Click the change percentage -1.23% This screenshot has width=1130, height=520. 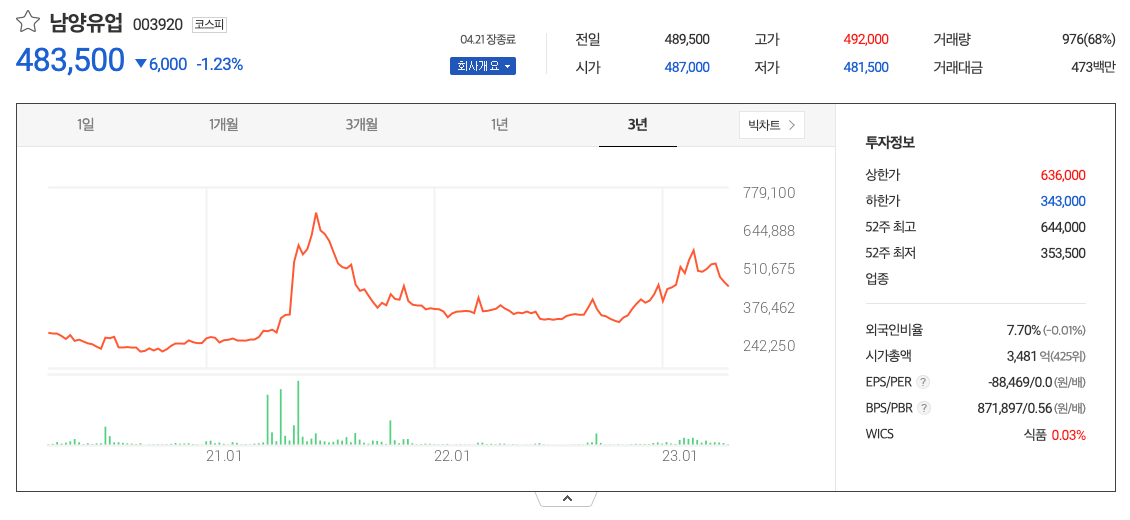tap(219, 64)
